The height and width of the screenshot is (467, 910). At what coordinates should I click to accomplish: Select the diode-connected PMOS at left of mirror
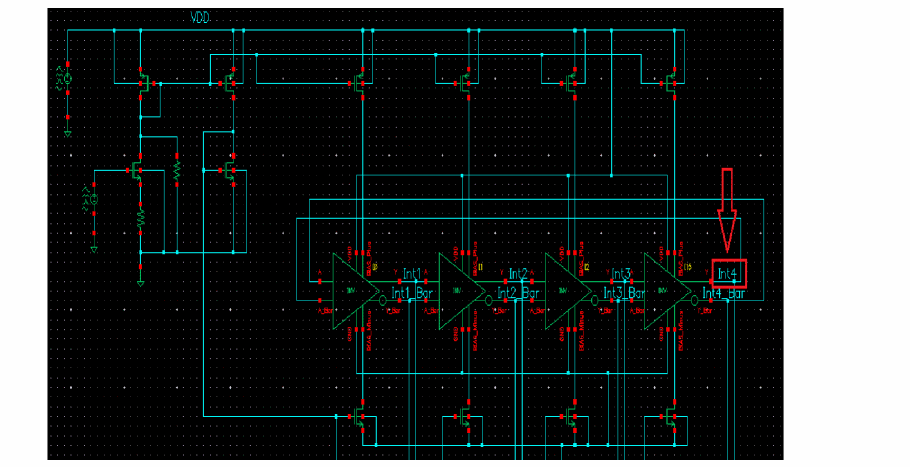click(x=143, y=84)
